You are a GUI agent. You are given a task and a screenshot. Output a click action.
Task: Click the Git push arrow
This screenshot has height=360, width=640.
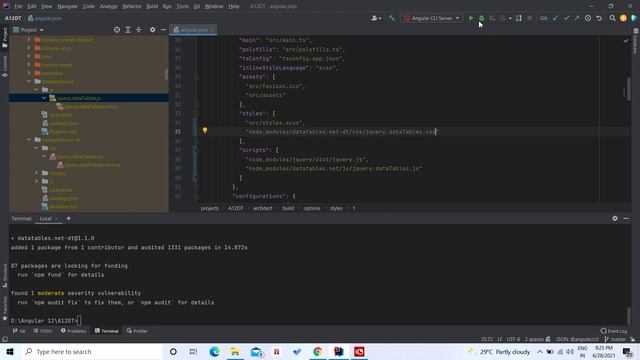coord(577,18)
